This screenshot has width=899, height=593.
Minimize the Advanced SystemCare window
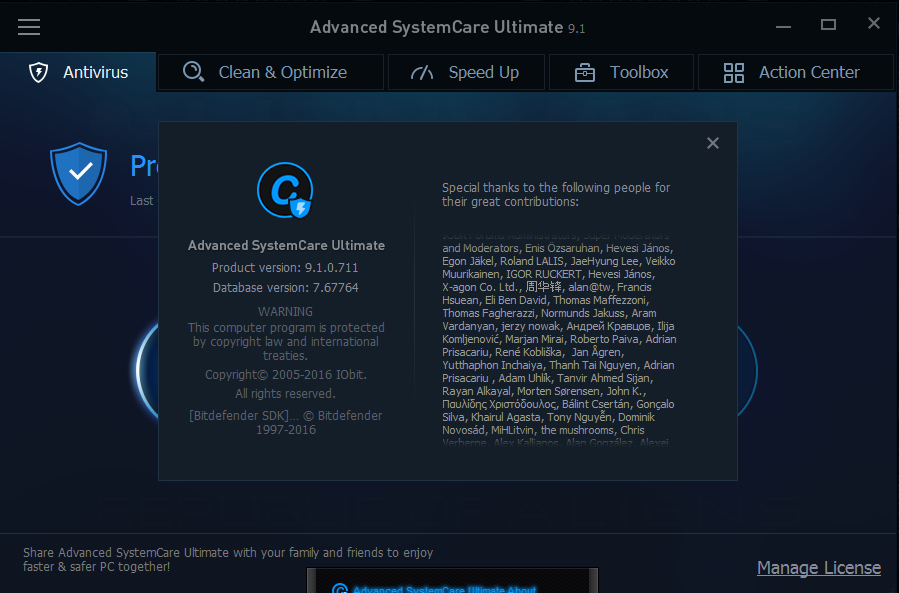pos(783,26)
